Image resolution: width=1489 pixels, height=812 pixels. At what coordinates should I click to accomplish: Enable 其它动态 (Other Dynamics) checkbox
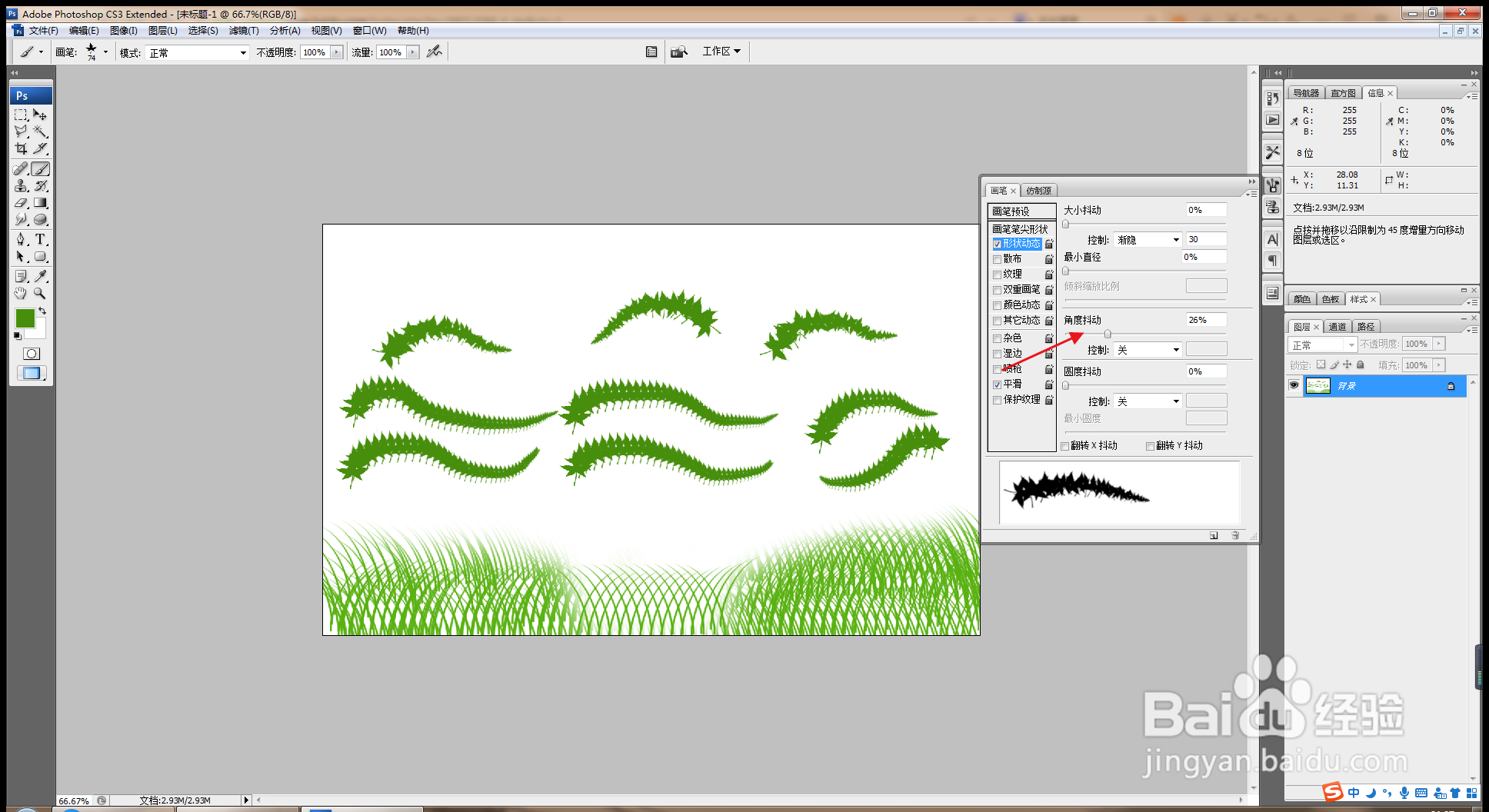(x=998, y=321)
